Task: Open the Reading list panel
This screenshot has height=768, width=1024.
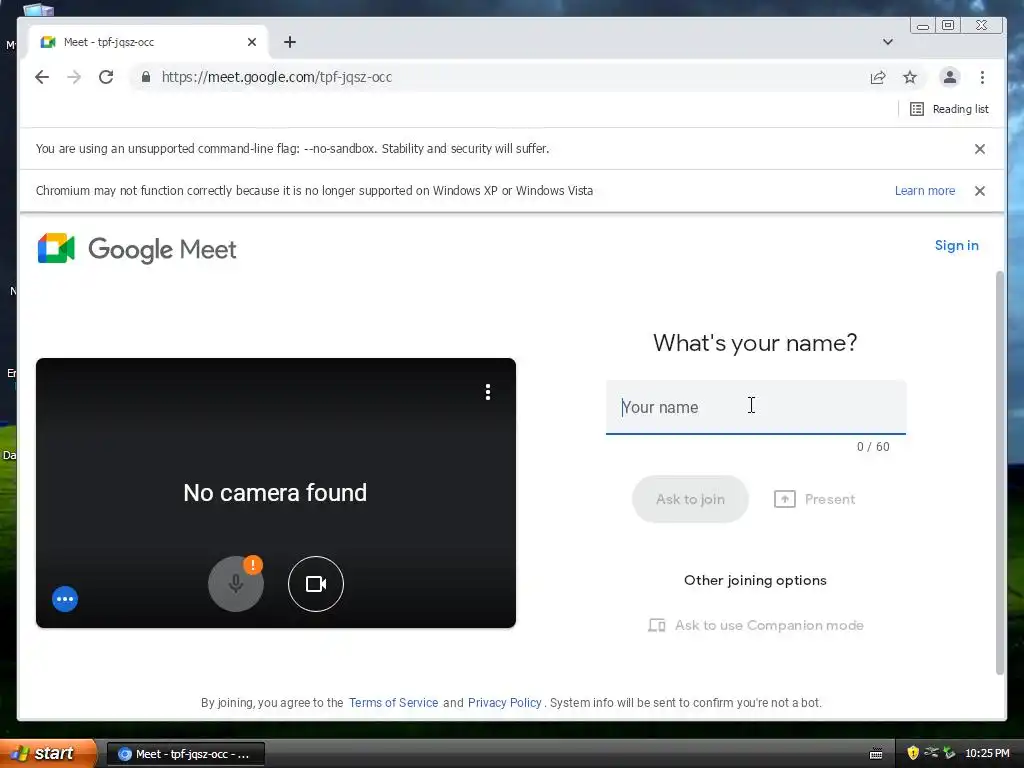Action: (x=949, y=109)
